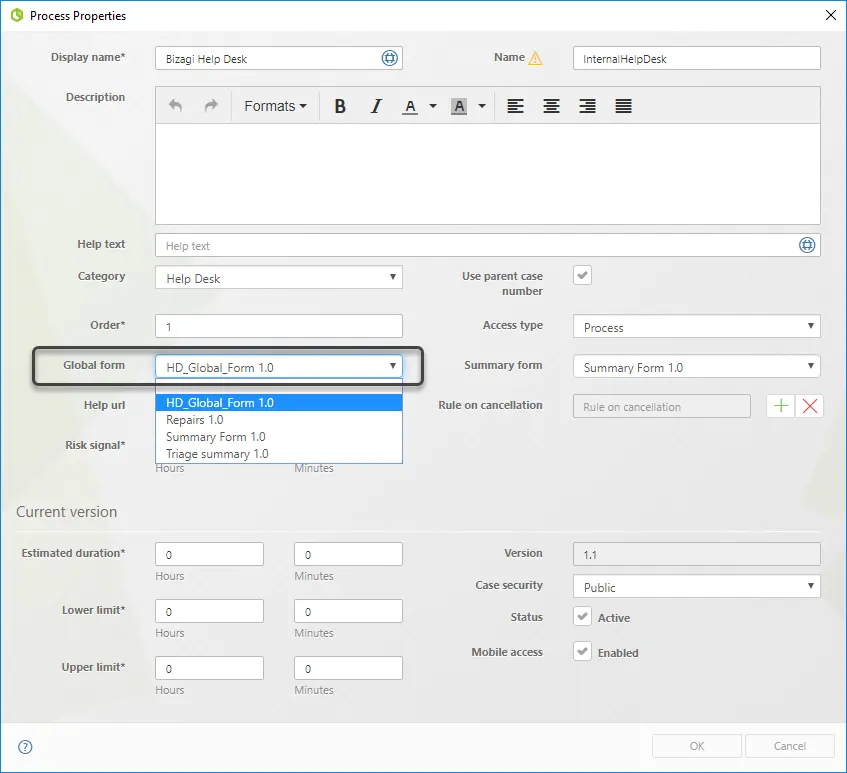Viewport: 847px width, 773px height.
Task: Toggle italic formatting in the description editor
Action: click(376, 106)
